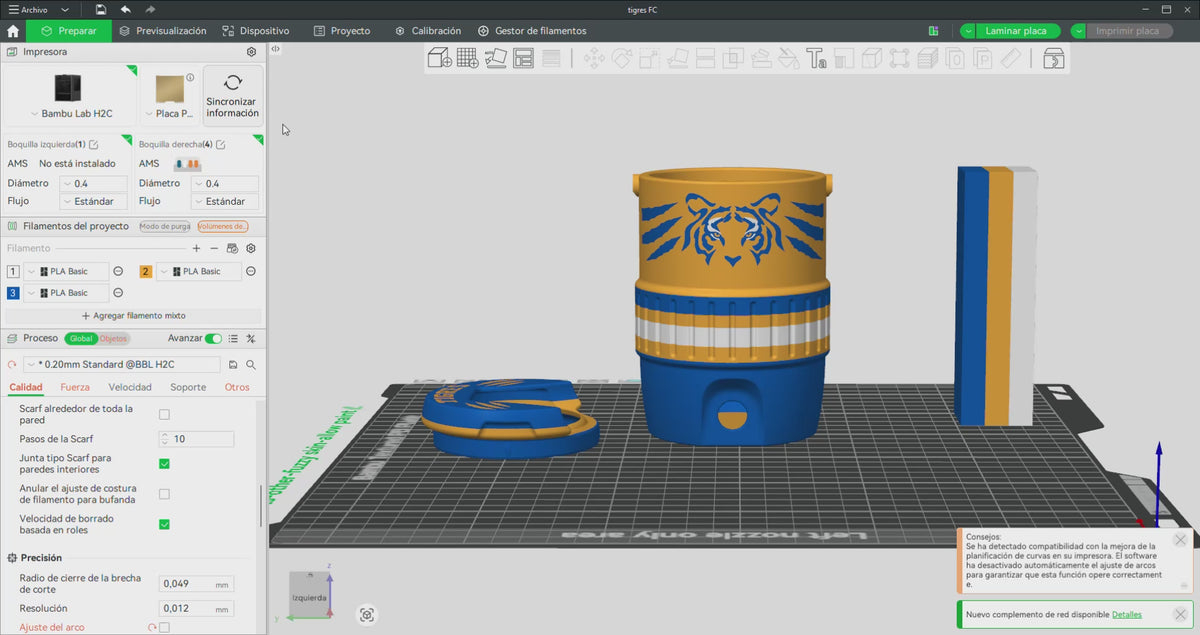Screen dimensions: 1200x635
Task: Select the Cut tool
Action: 705,58
